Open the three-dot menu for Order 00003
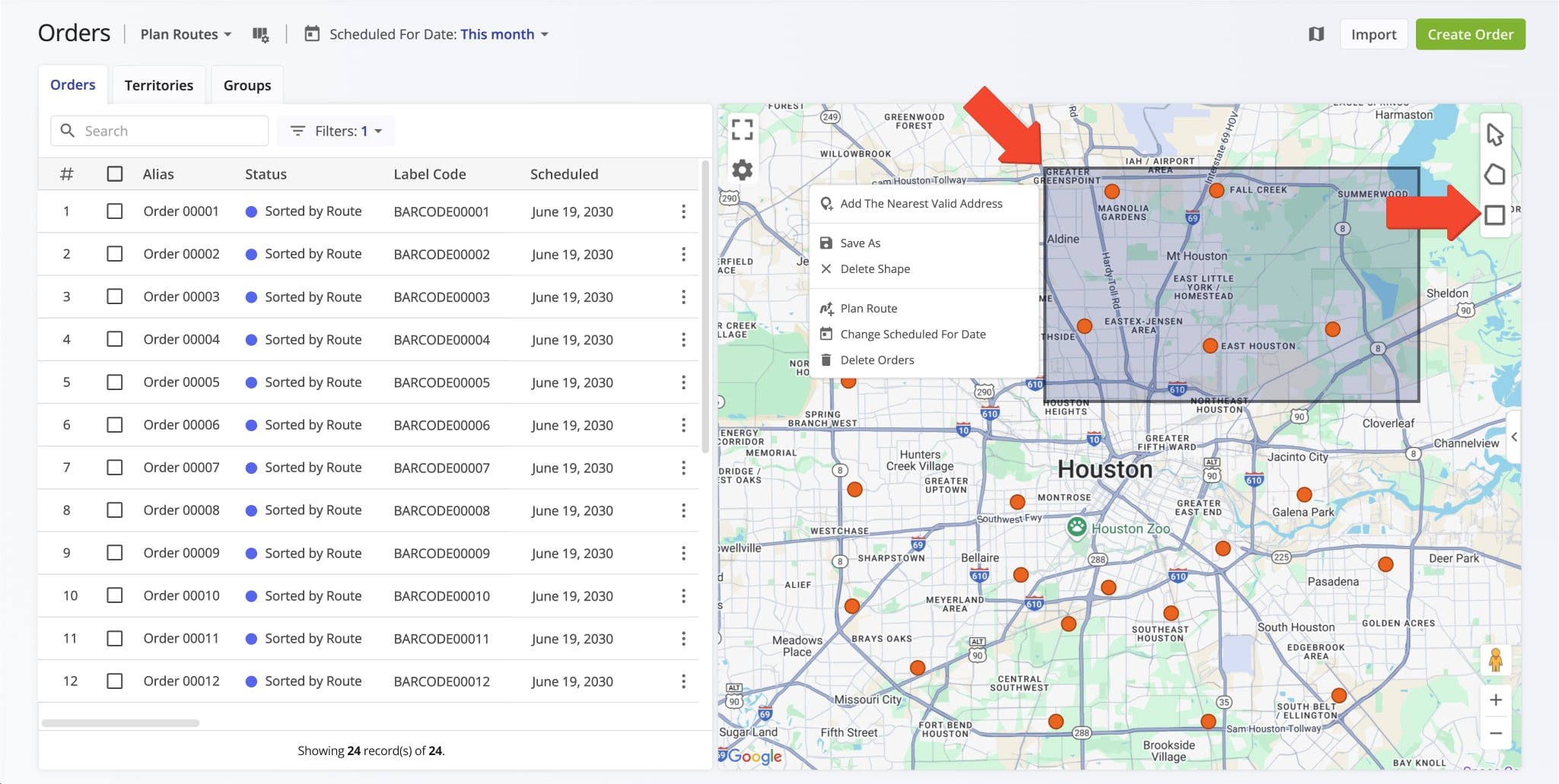Screen dimensions: 1559x784 [683, 297]
